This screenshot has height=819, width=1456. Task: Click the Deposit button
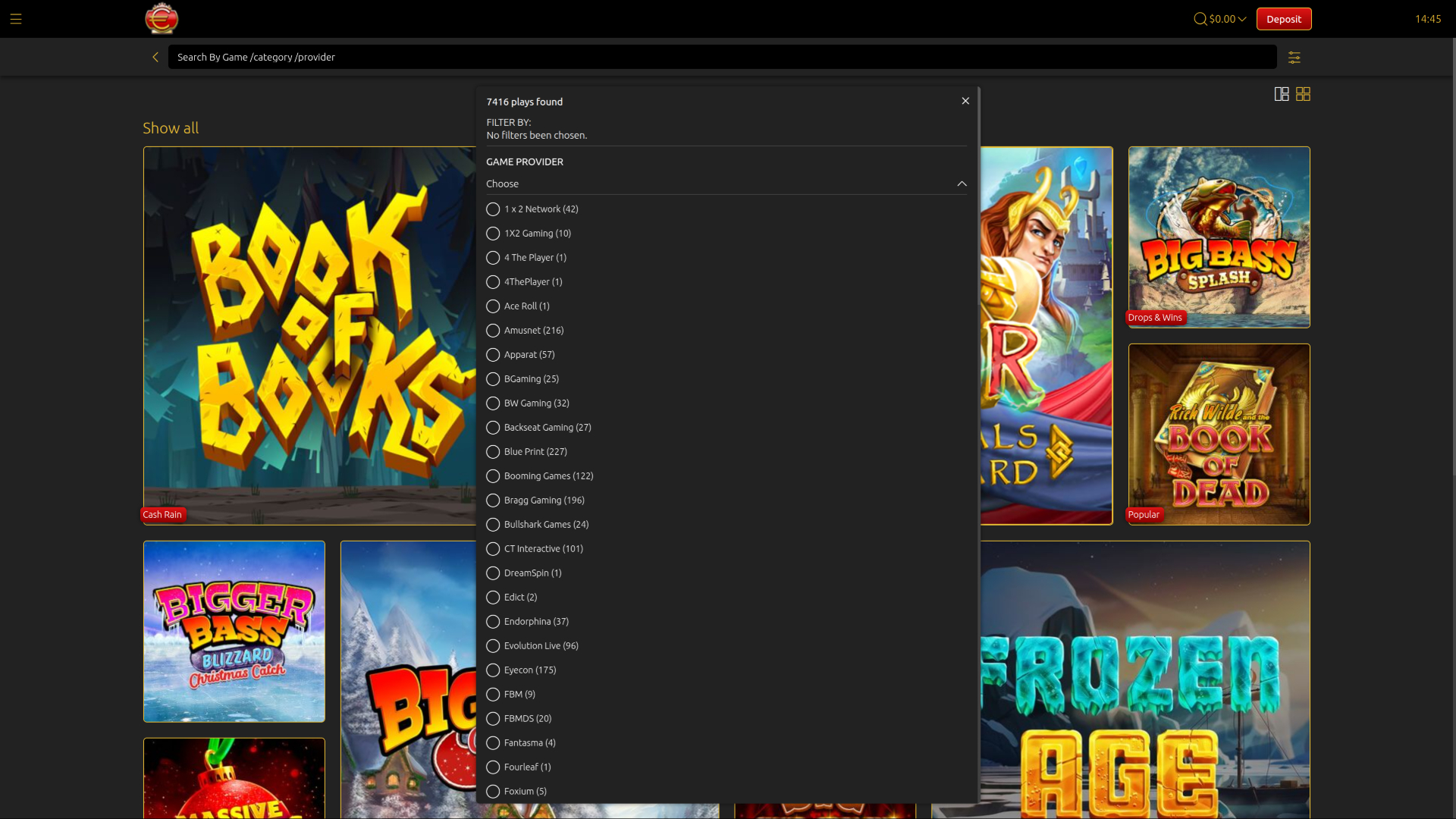pyautogui.click(x=1283, y=19)
